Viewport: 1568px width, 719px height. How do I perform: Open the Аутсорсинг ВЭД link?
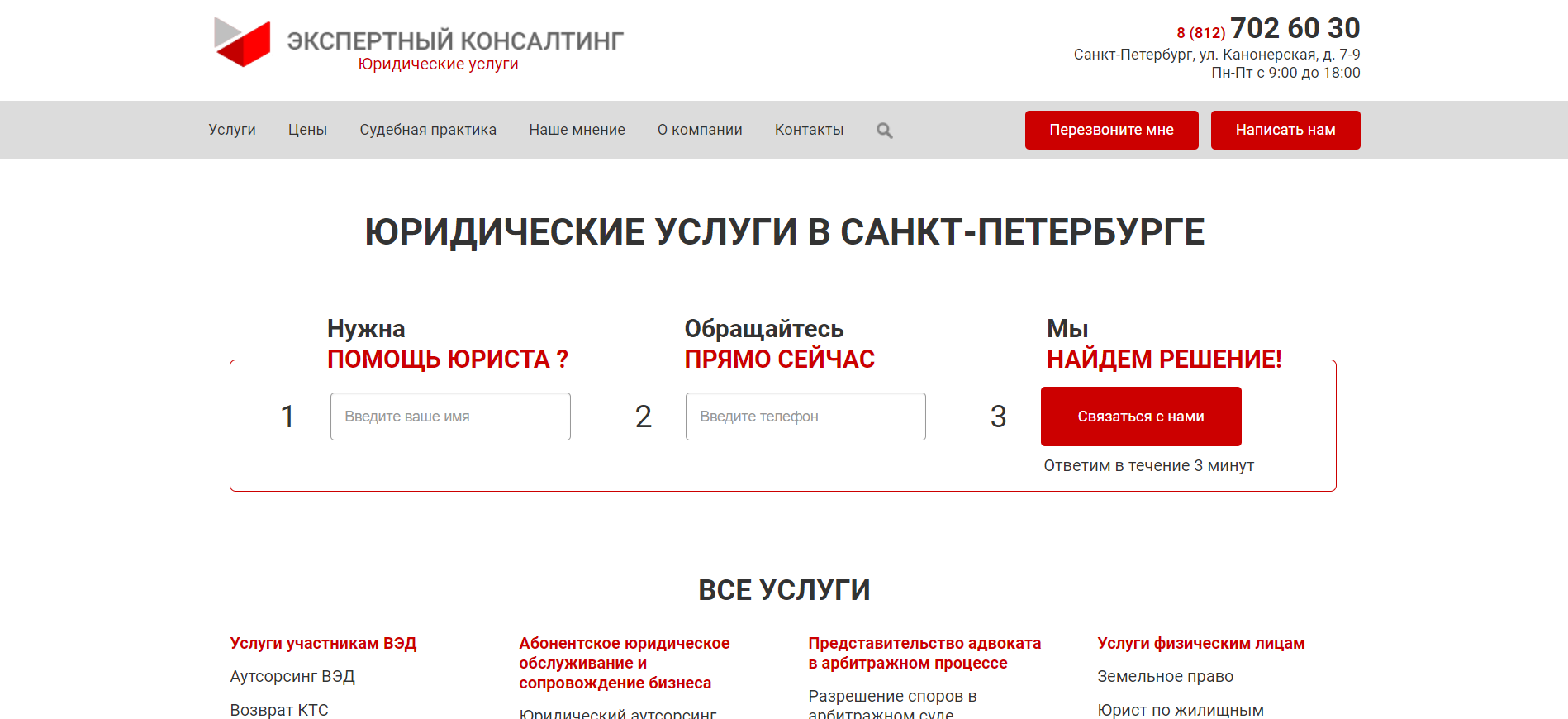(292, 676)
